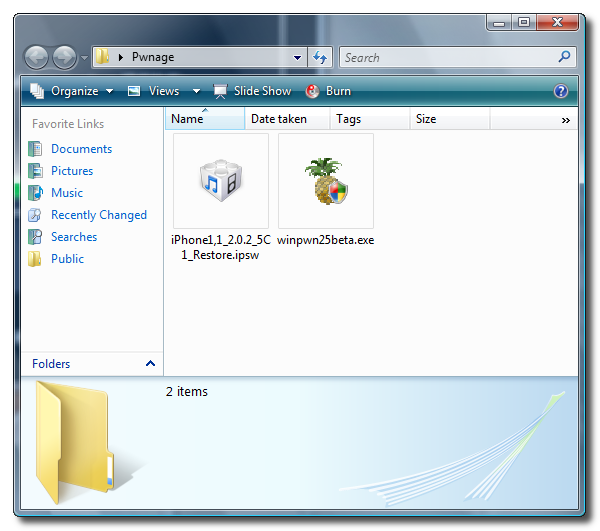Maximize the Pwnage window

(524, 22)
